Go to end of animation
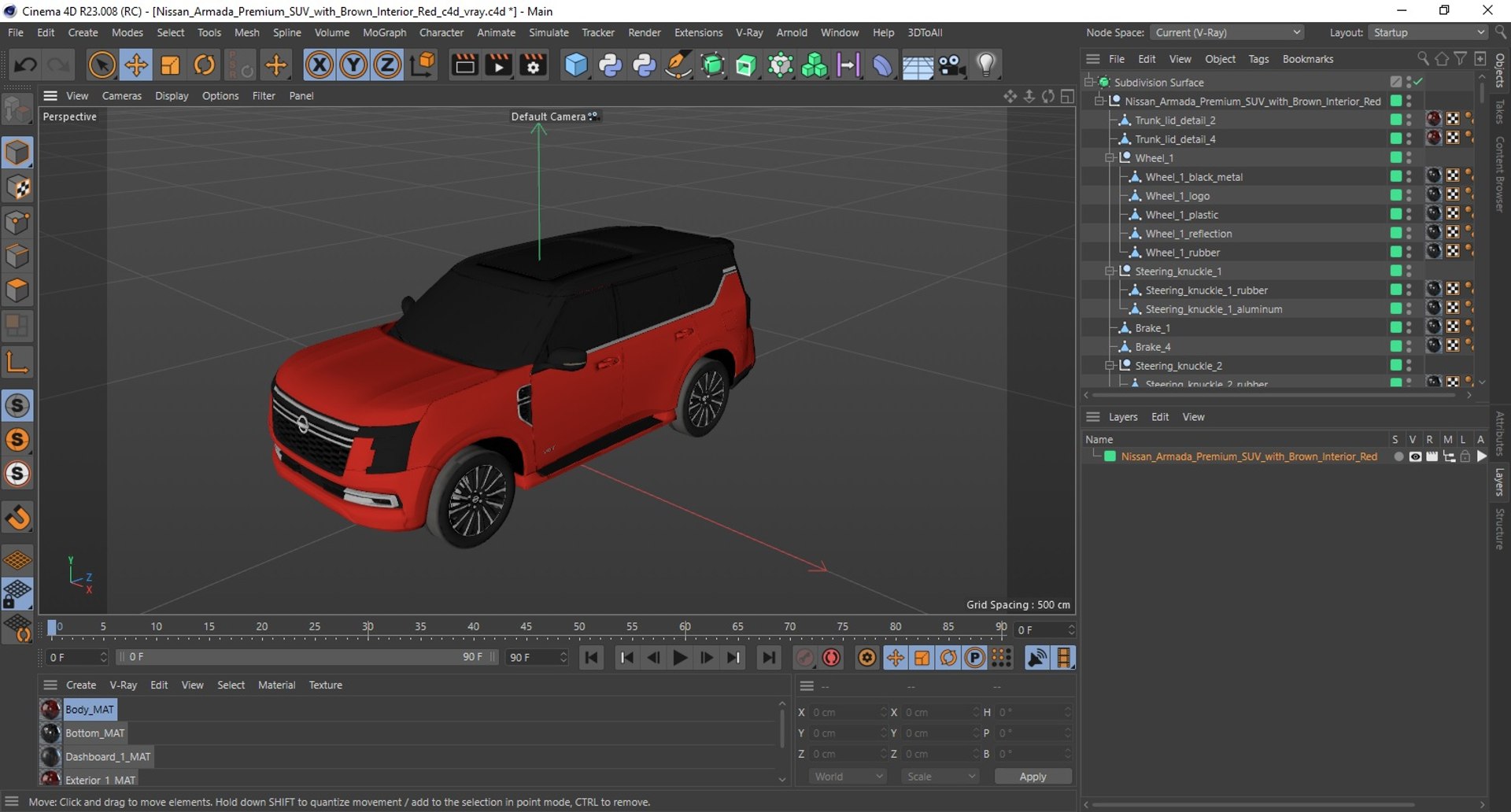The image size is (1511, 812). pyautogui.click(x=769, y=658)
